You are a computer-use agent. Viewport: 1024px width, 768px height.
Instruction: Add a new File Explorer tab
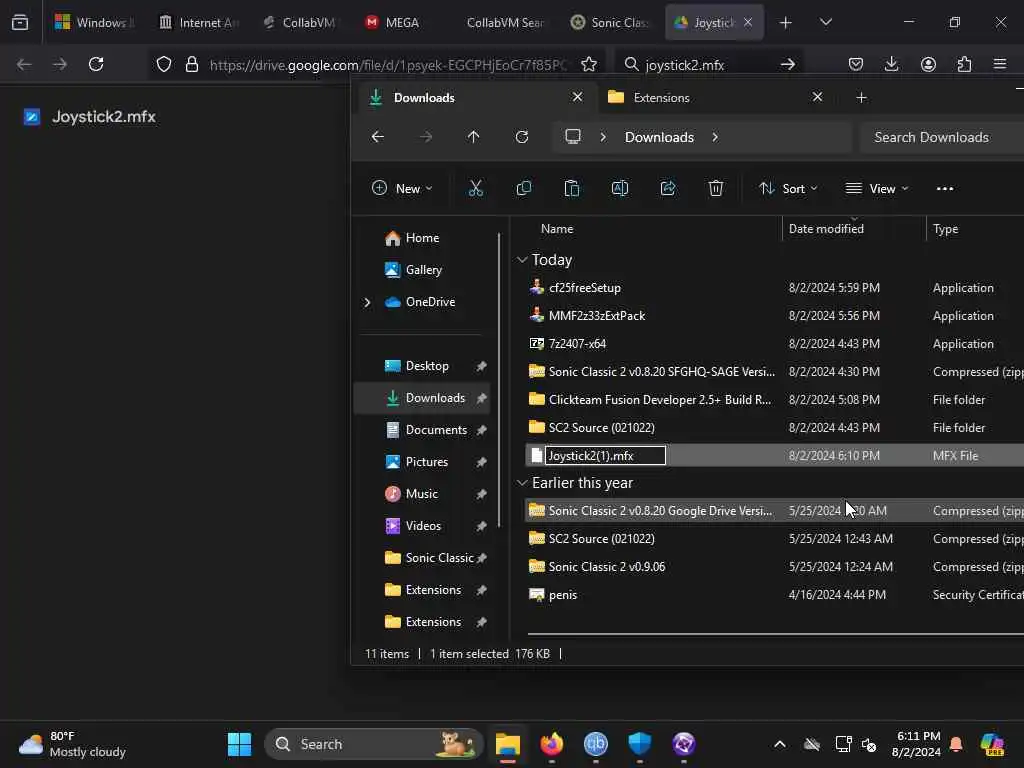(x=861, y=97)
